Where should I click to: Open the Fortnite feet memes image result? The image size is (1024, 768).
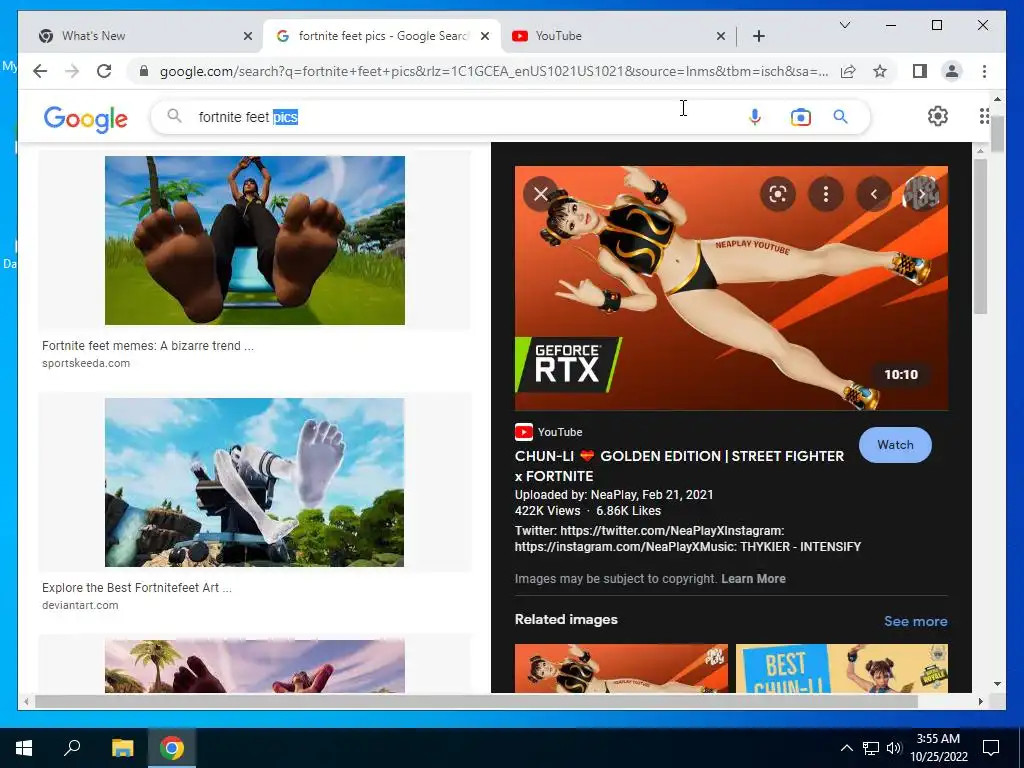(x=255, y=240)
